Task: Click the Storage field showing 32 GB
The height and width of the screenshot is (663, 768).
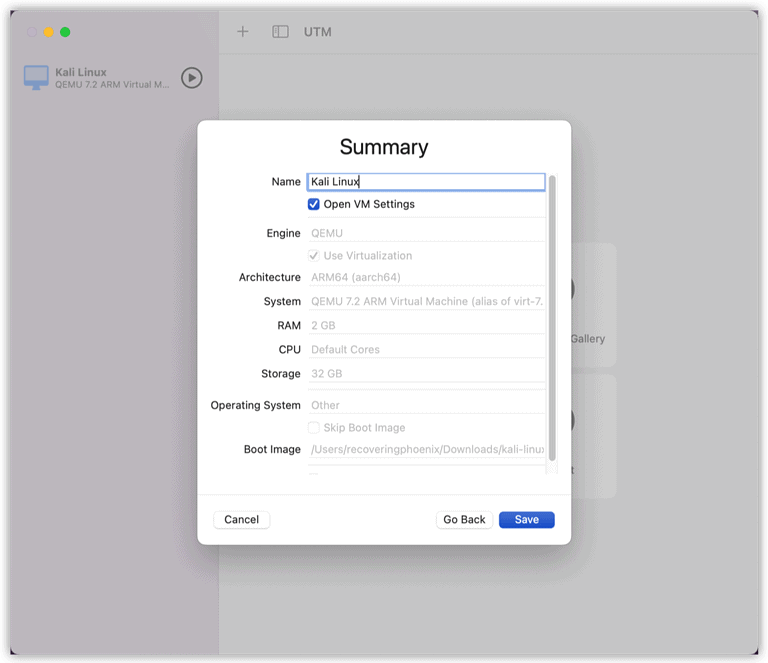Action: (x=426, y=374)
